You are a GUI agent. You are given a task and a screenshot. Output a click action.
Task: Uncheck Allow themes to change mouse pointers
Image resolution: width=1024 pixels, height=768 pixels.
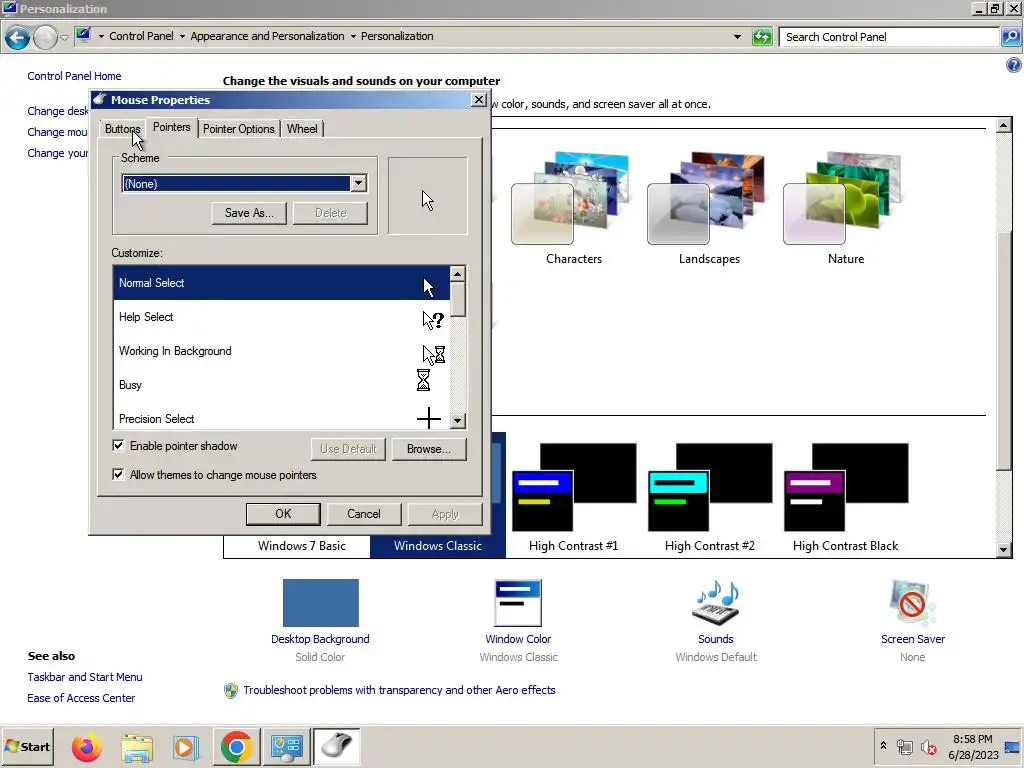118,474
